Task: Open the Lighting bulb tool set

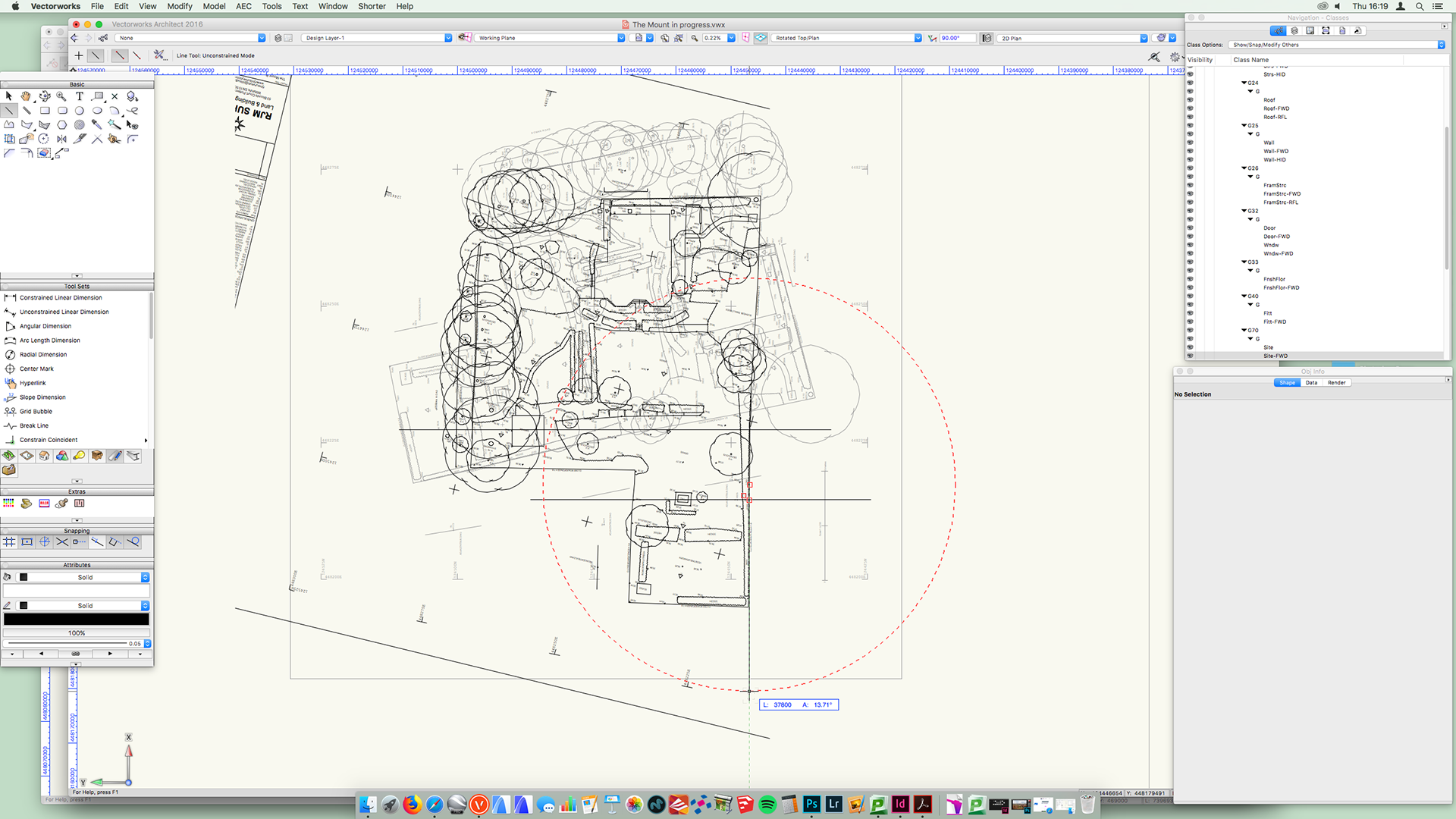Action: pos(80,456)
